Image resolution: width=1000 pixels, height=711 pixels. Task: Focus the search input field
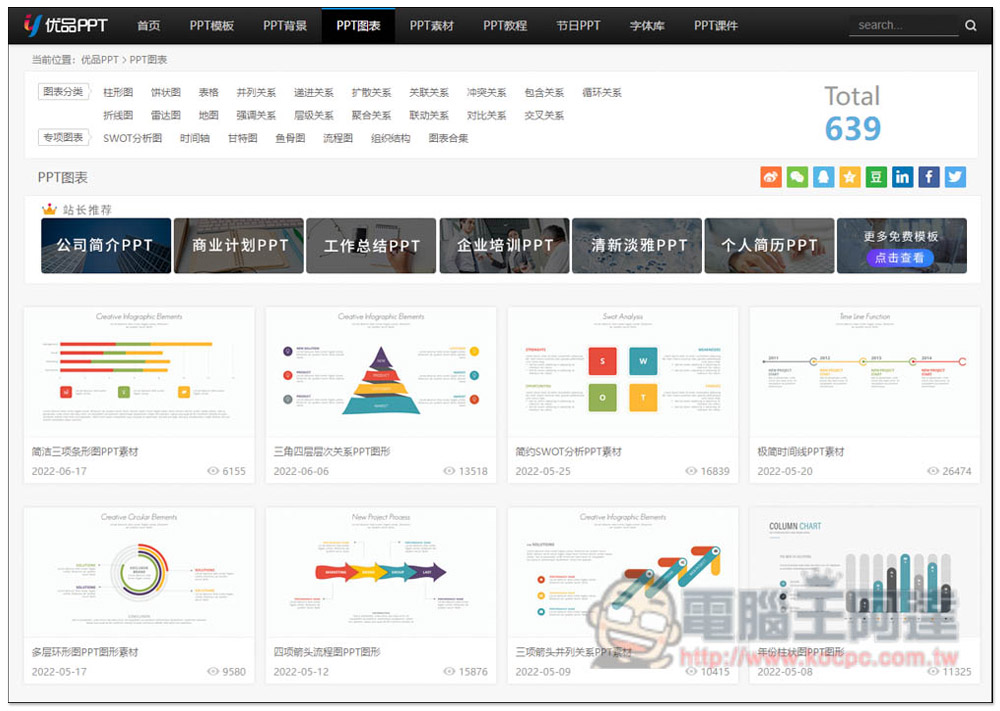pos(904,26)
